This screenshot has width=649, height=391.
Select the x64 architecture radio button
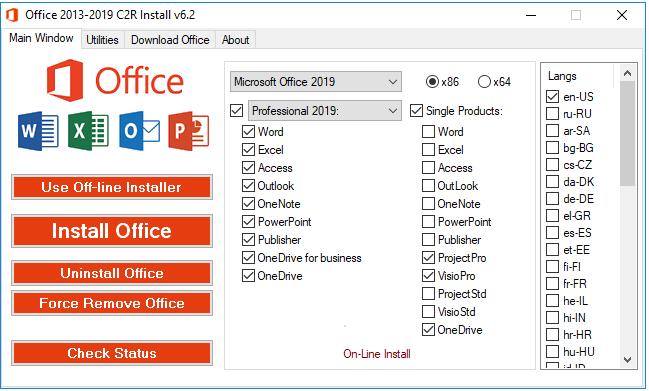(x=484, y=82)
